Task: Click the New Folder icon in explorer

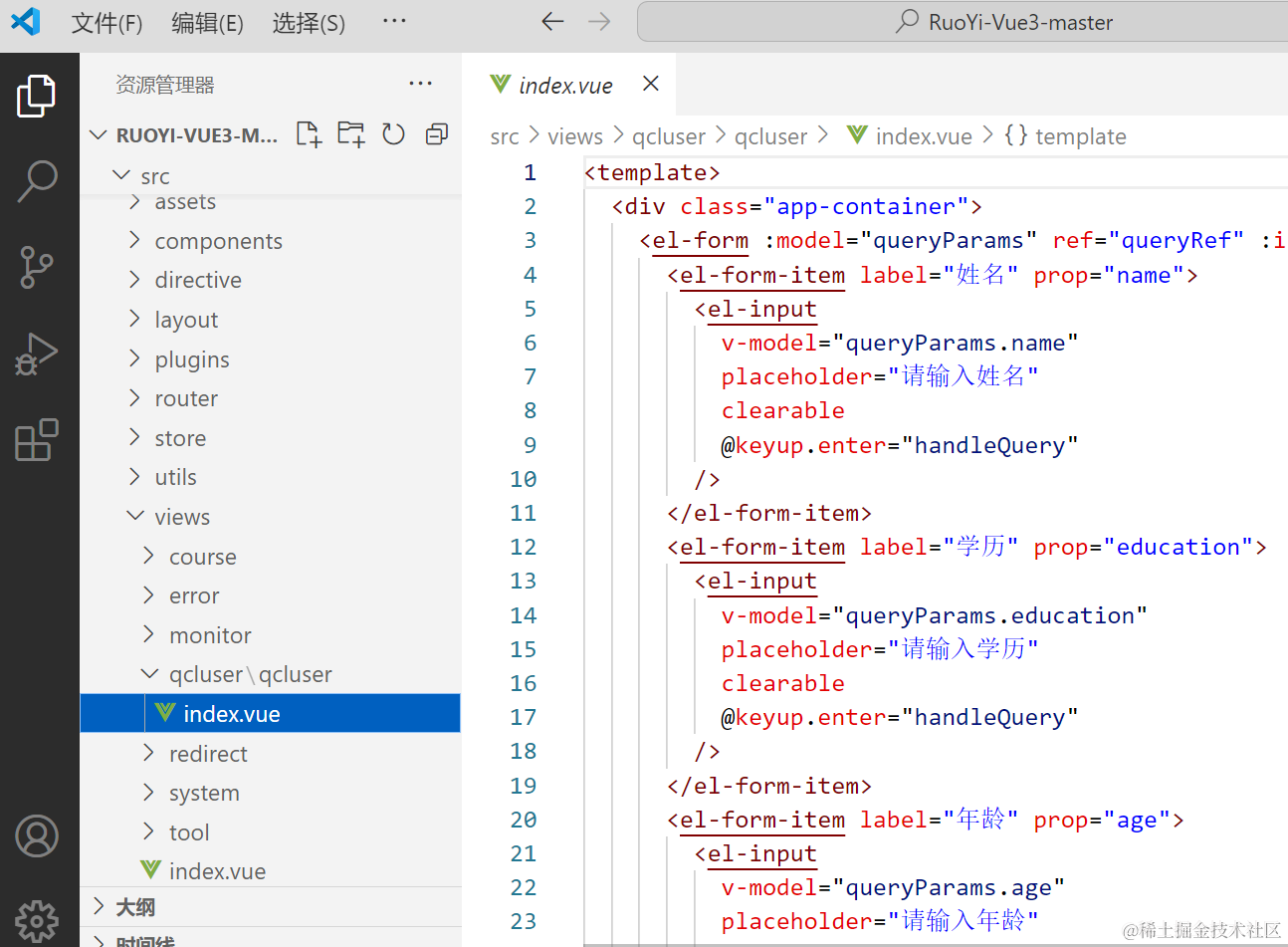Action: (x=350, y=134)
